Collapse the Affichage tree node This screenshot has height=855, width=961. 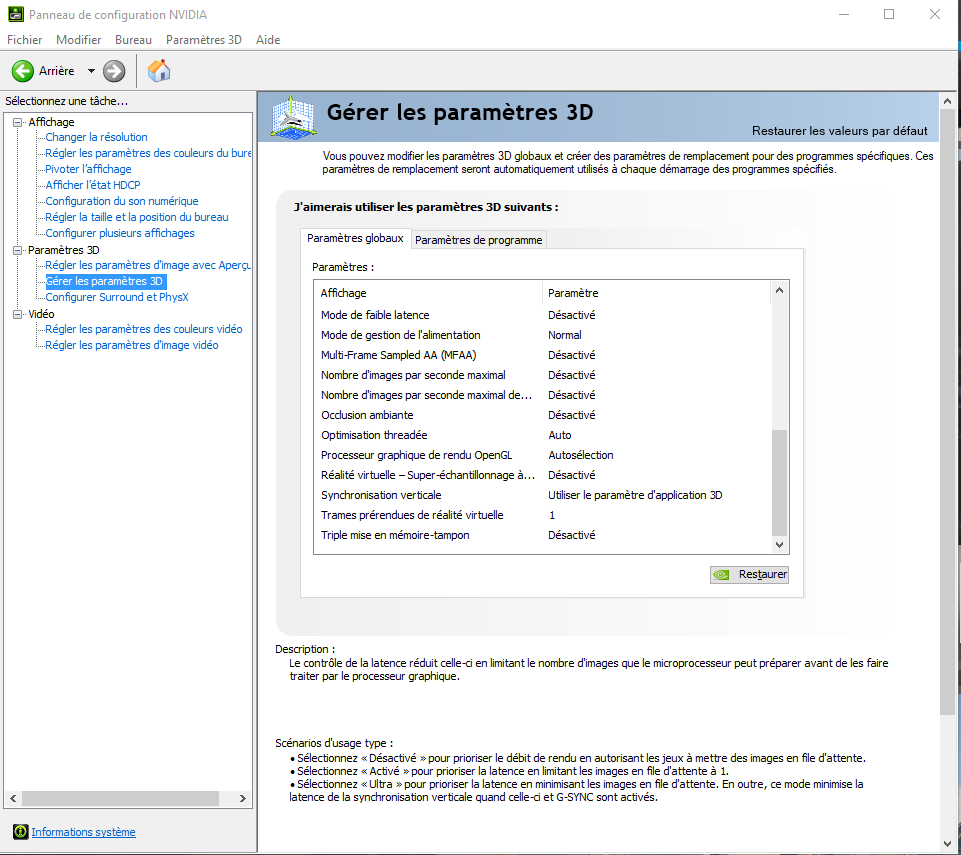[x=17, y=122]
